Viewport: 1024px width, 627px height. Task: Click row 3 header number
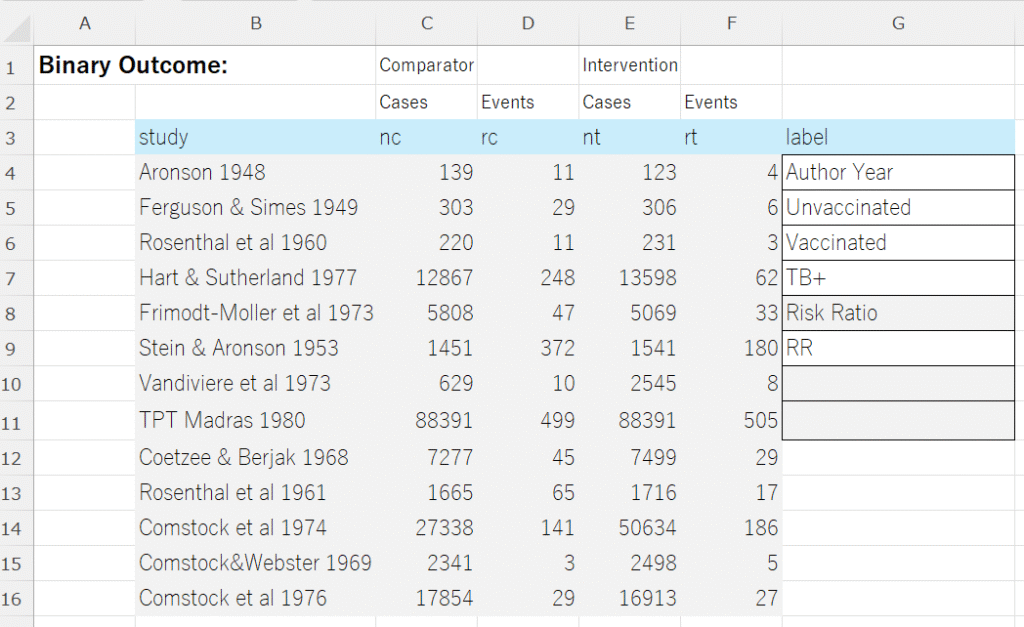[11, 137]
